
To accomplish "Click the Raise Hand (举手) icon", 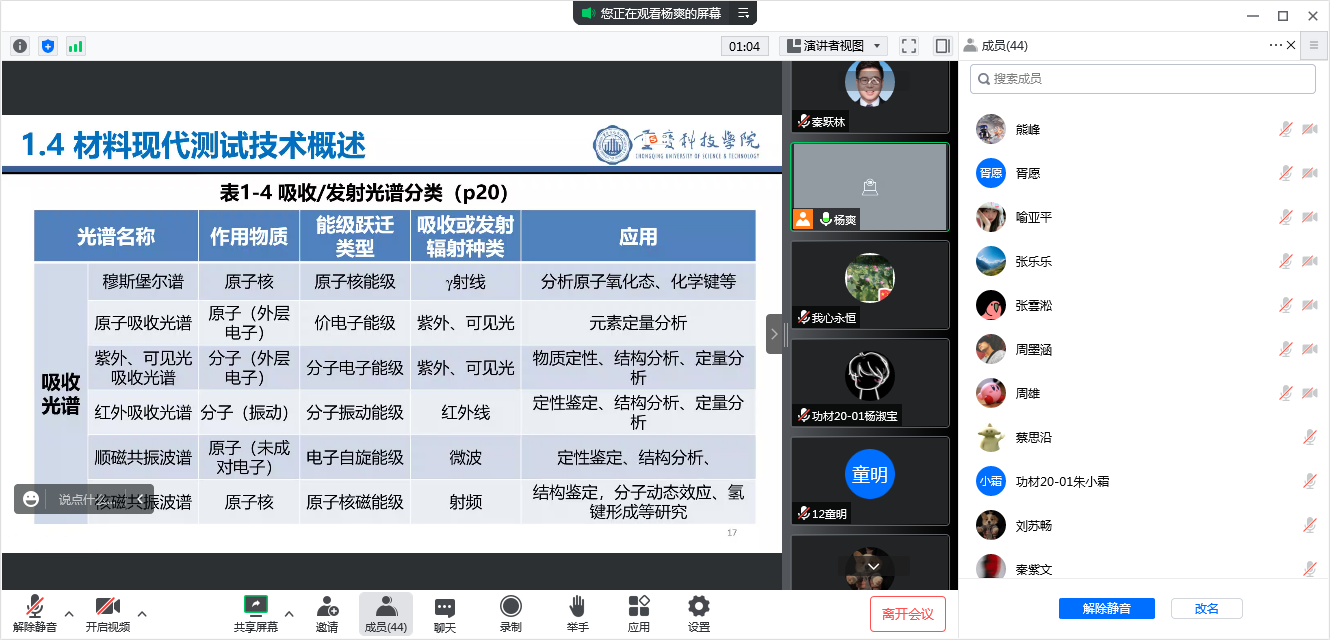I will tap(577, 612).
